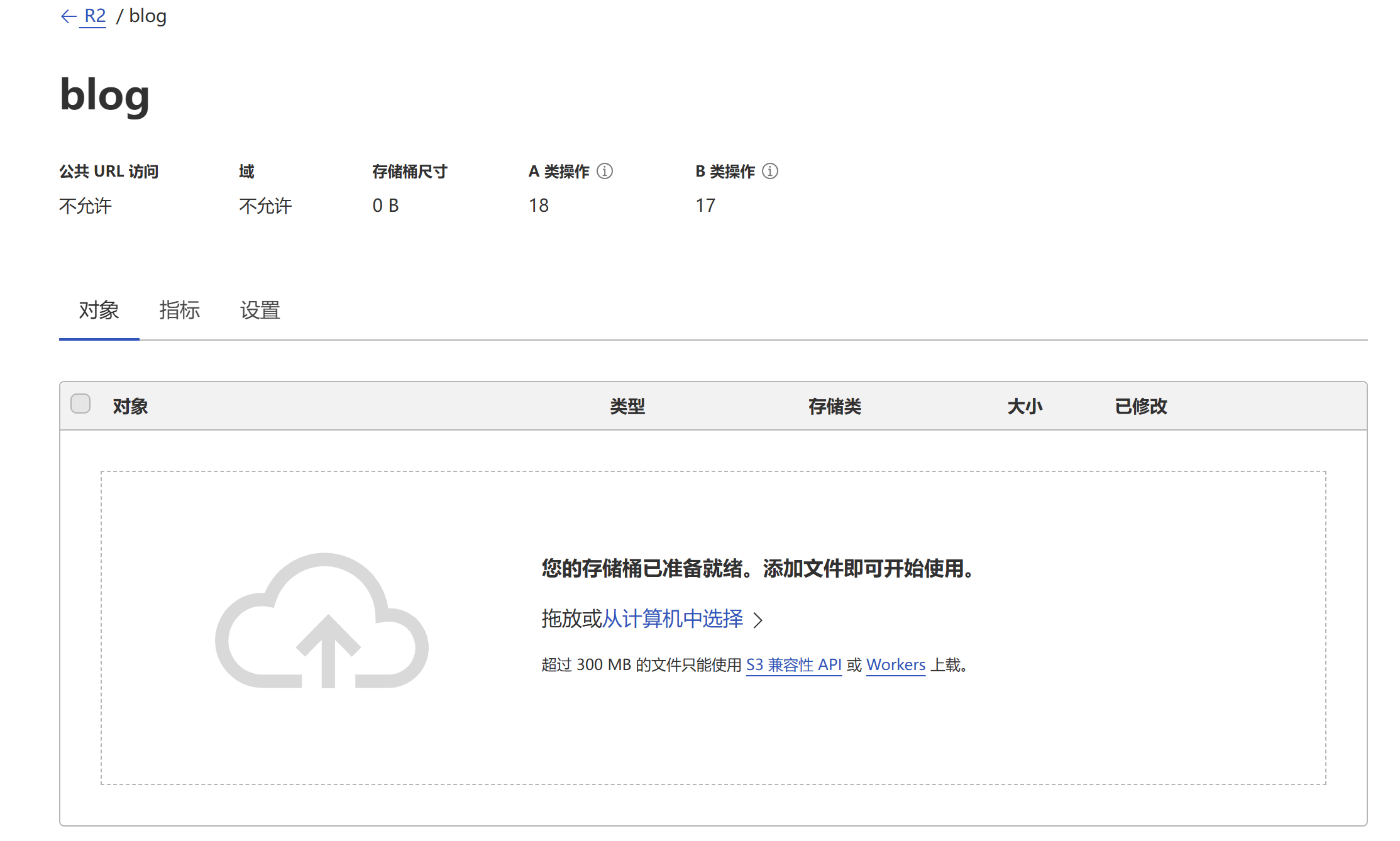Click the storage bucket ready message
This screenshot has width=1400, height=841.
(758, 568)
